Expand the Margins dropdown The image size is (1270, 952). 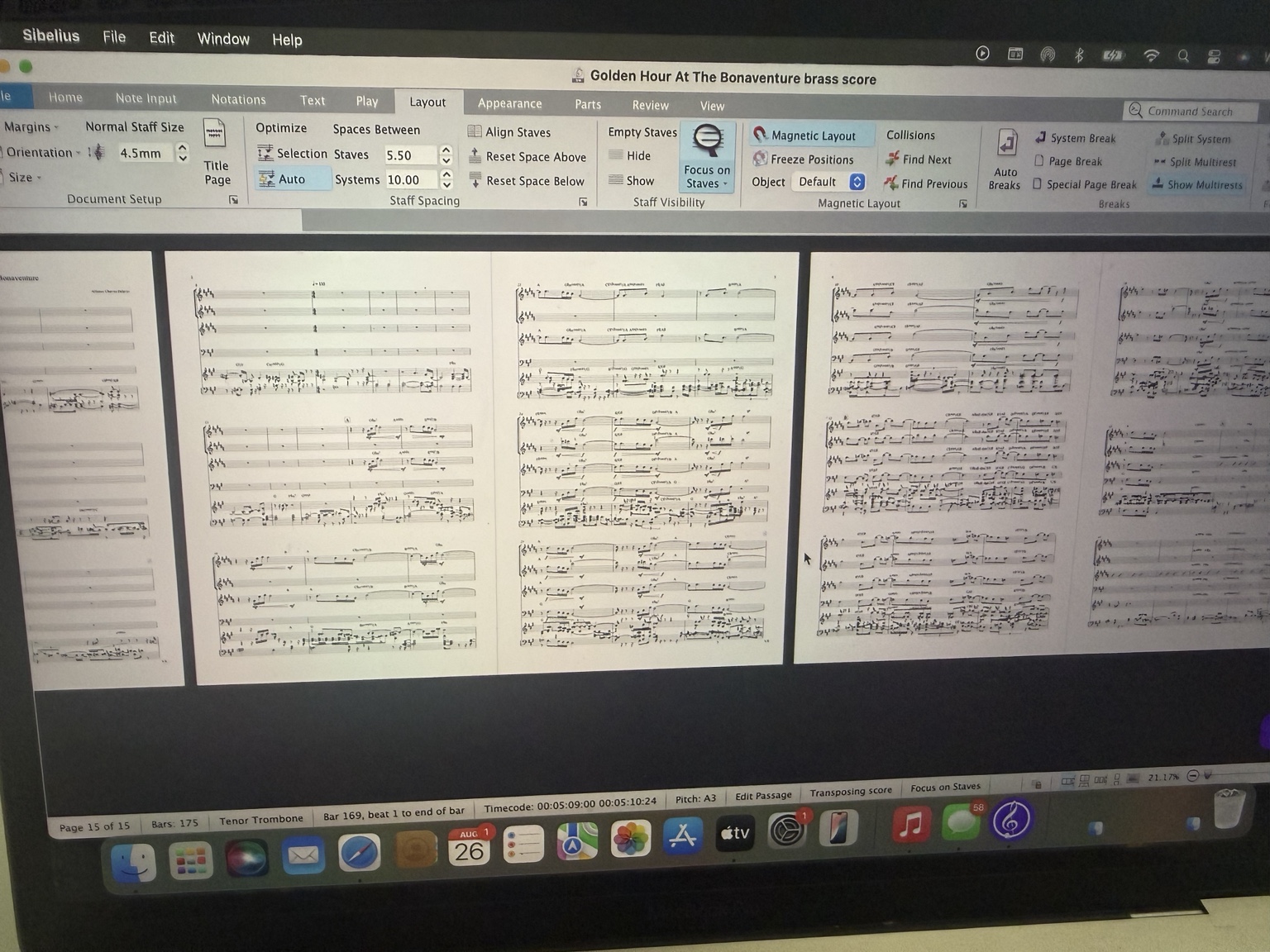pos(31,126)
